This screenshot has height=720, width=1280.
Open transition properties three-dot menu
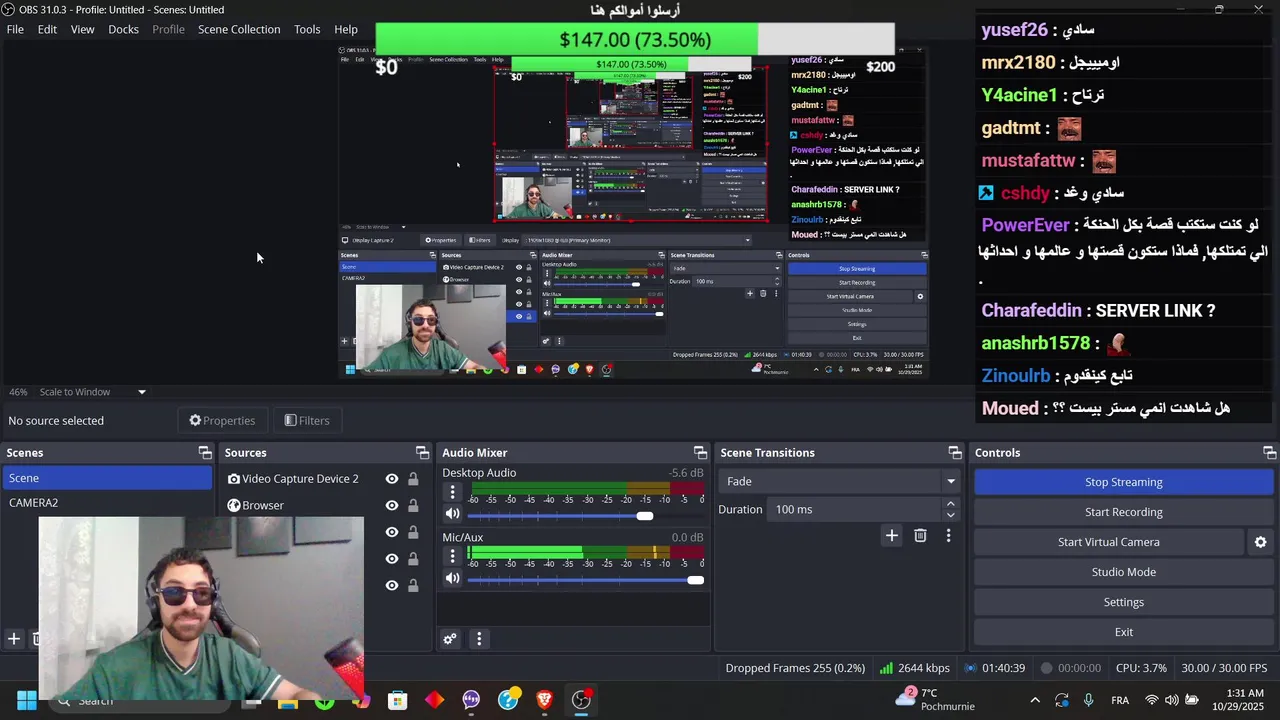click(948, 536)
